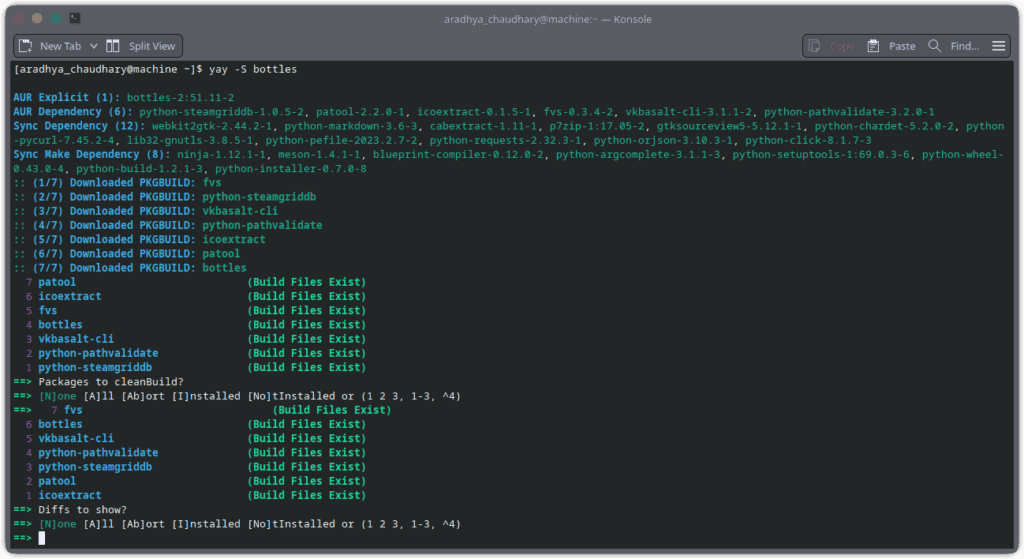1024x559 pixels.
Task: Click 'Packages to cleanBuild?' prompt
Action: click(x=111, y=382)
